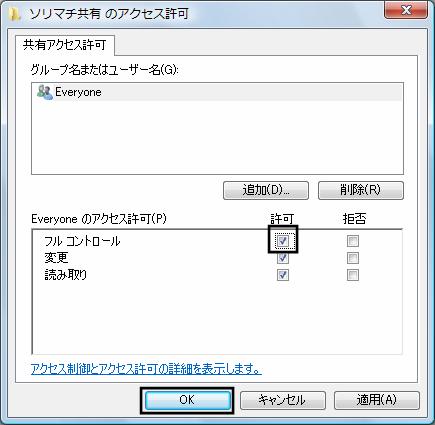Image resolution: width=435 pixels, height=425 pixels.
Task: Enable フル コントロール deny checkbox
Action: [353, 241]
